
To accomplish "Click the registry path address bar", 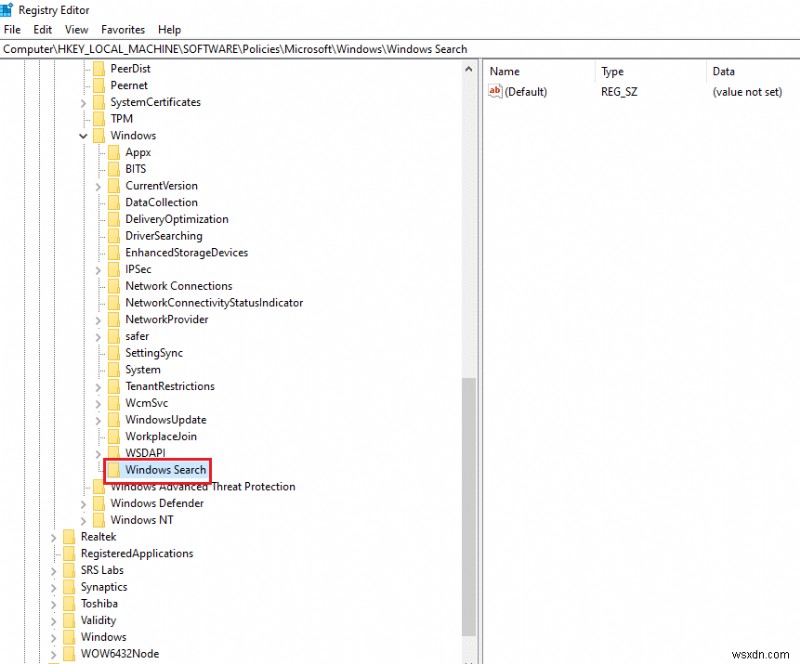I will (x=400, y=49).
